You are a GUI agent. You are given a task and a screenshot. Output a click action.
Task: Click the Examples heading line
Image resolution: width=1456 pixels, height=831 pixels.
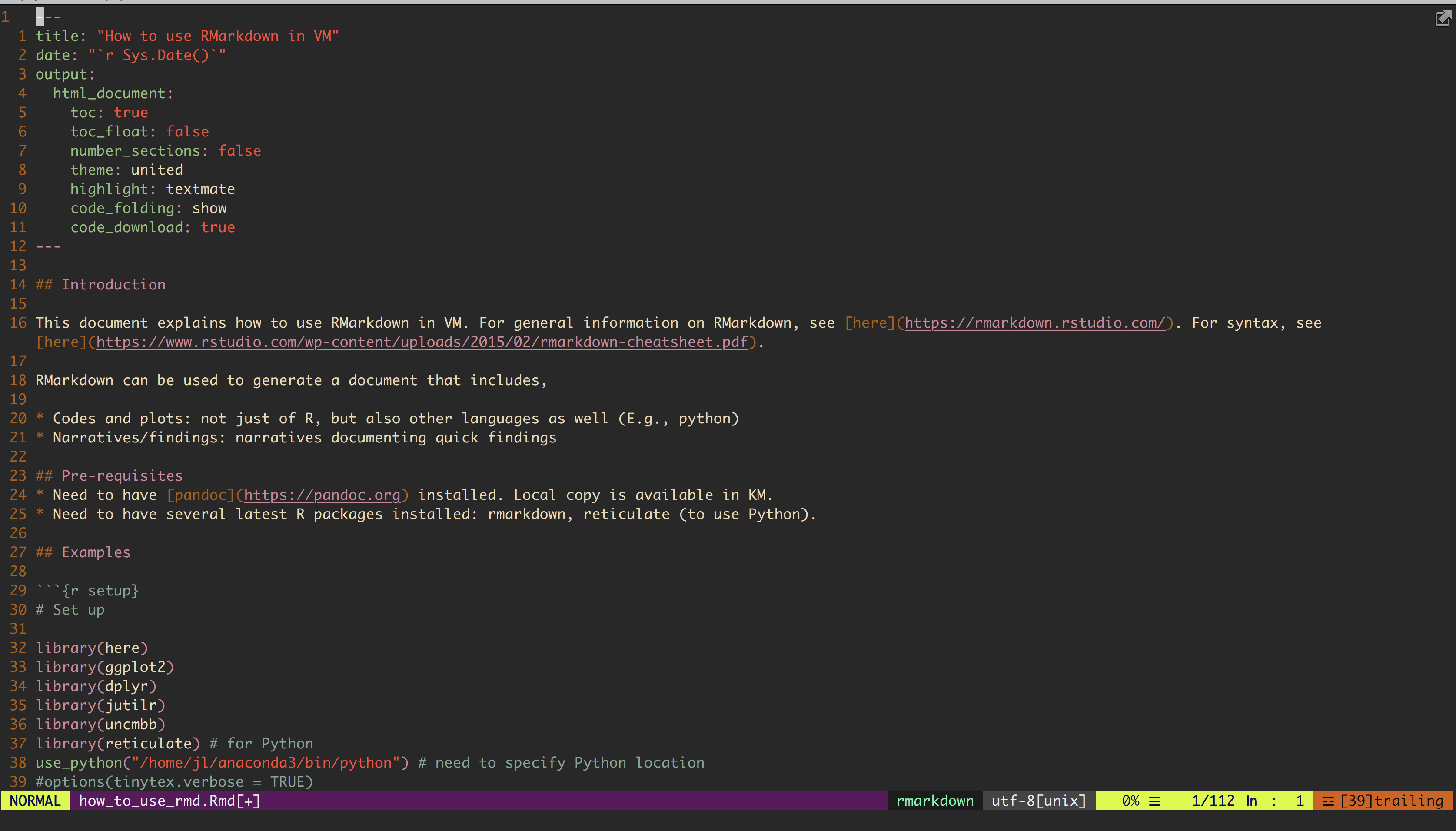95,552
